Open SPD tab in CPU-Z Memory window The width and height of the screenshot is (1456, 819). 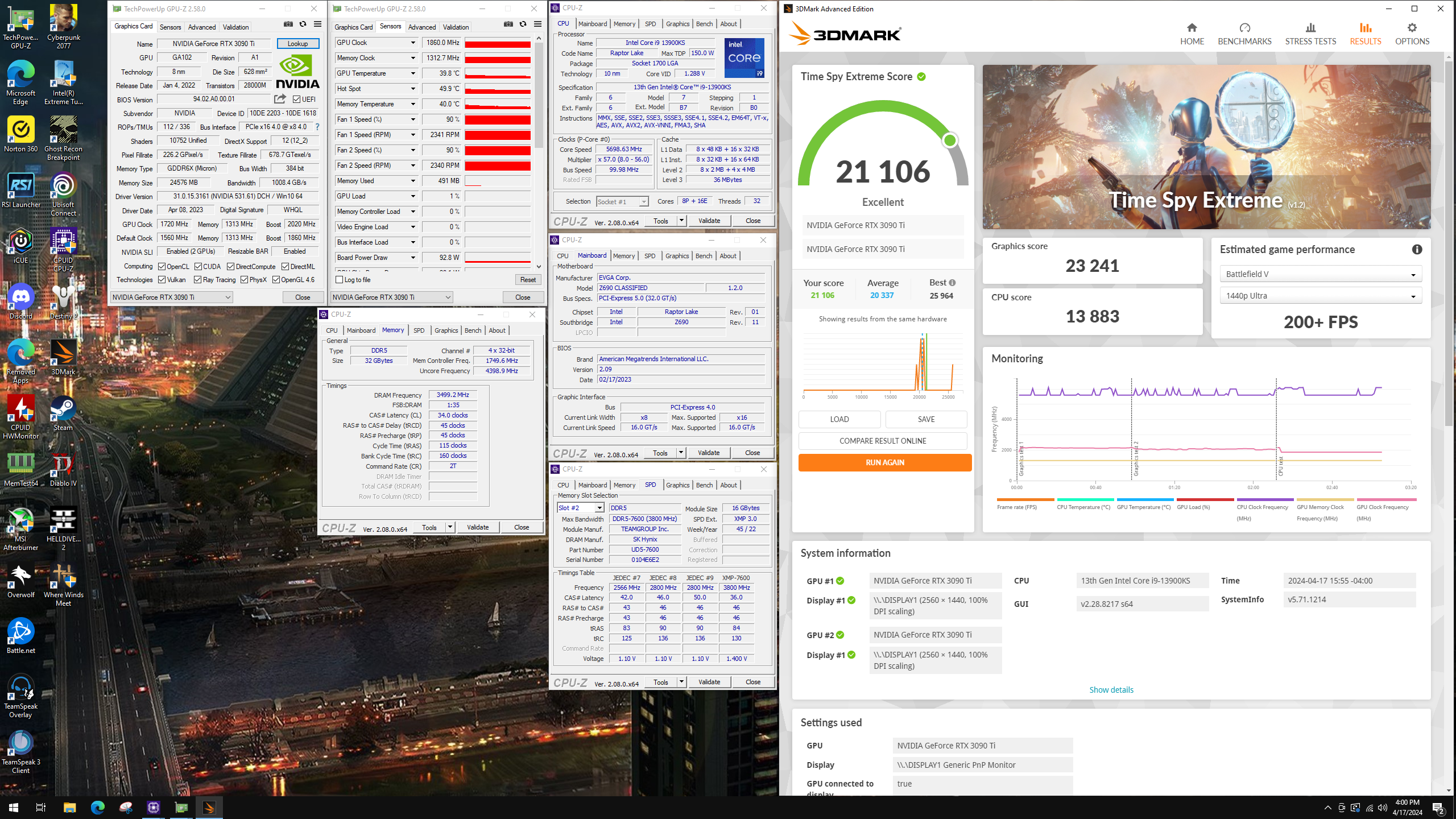point(419,330)
